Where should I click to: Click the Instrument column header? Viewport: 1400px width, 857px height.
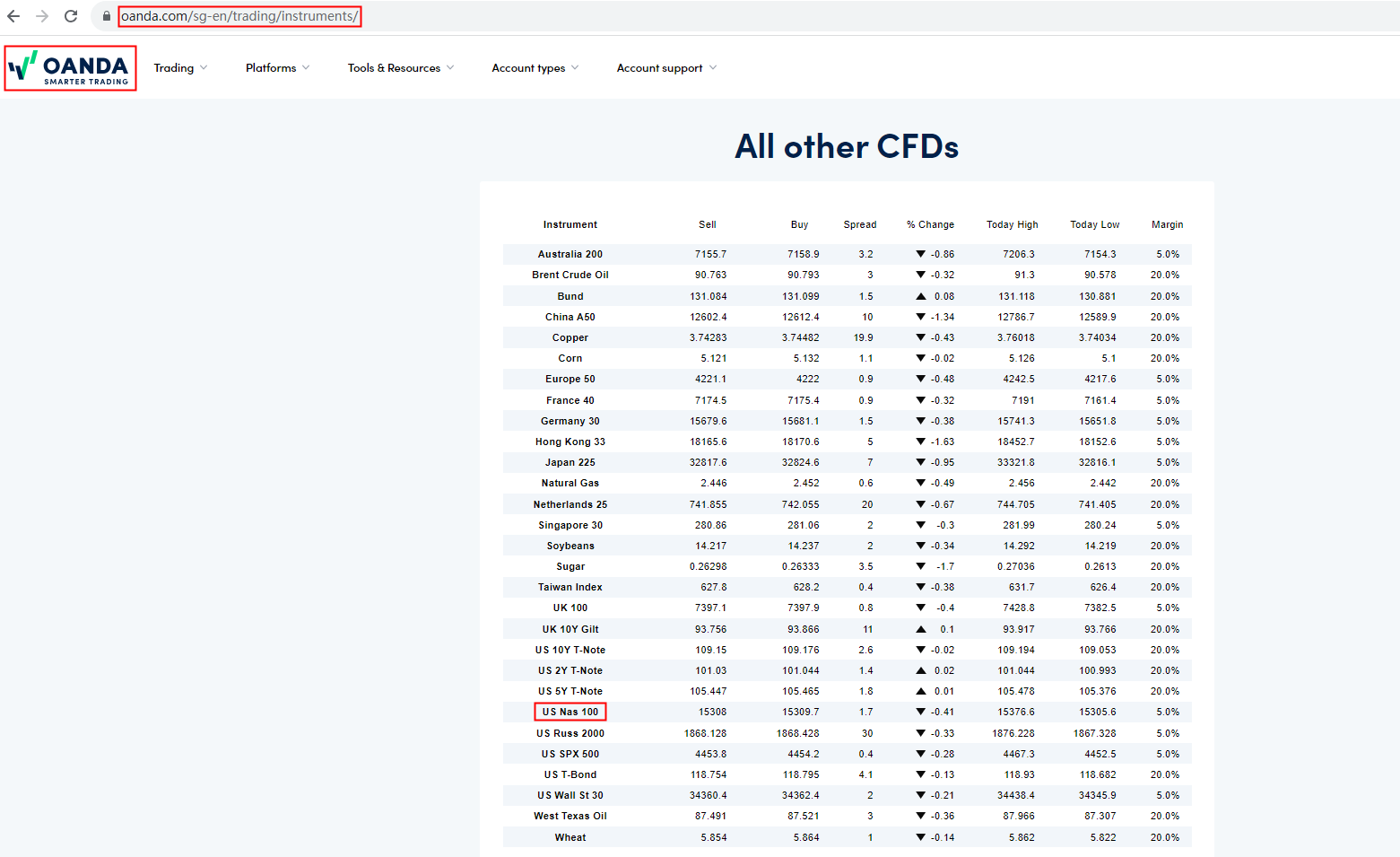click(570, 224)
